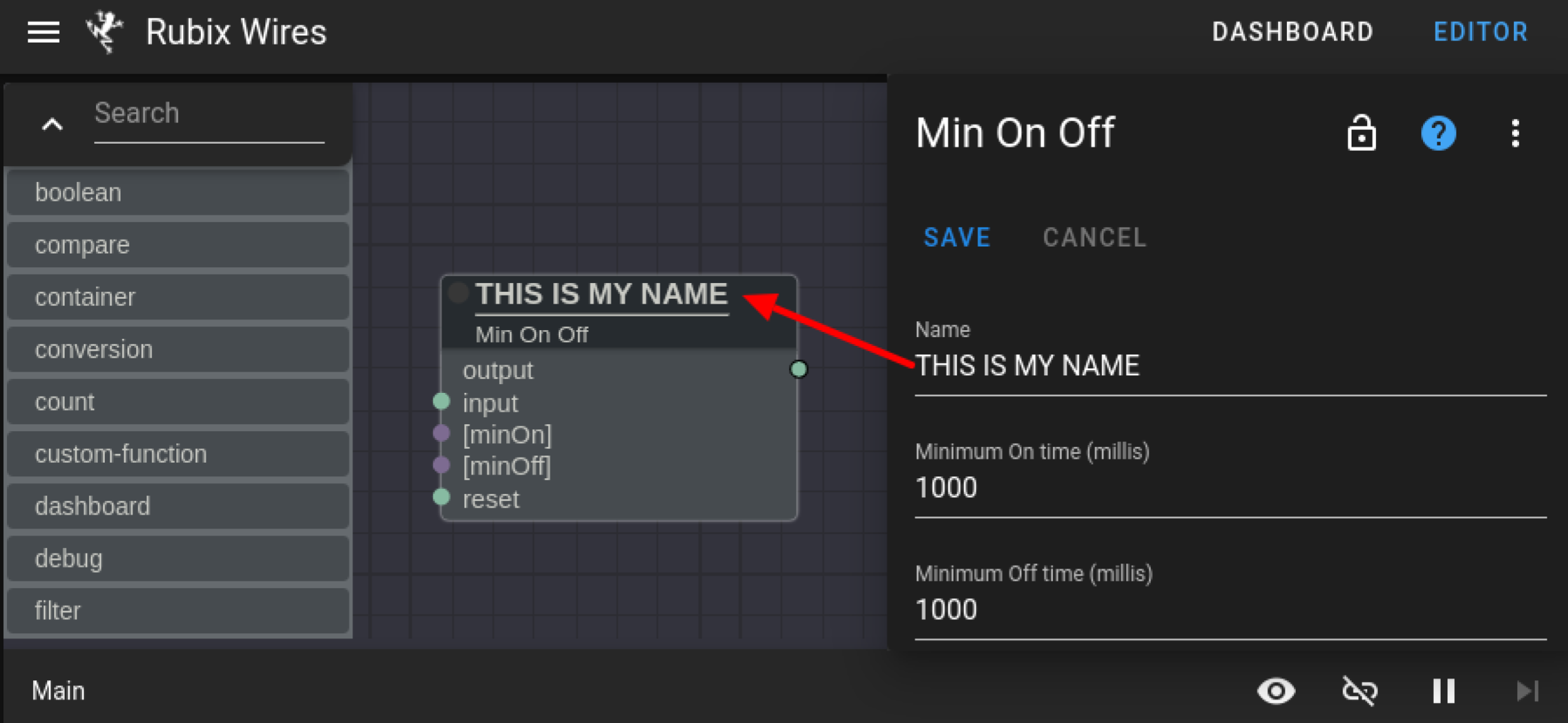The width and height of the screenshot is (1568, 723).
Task: Expand the boolean node category
Action: click(x=178, y=193)
